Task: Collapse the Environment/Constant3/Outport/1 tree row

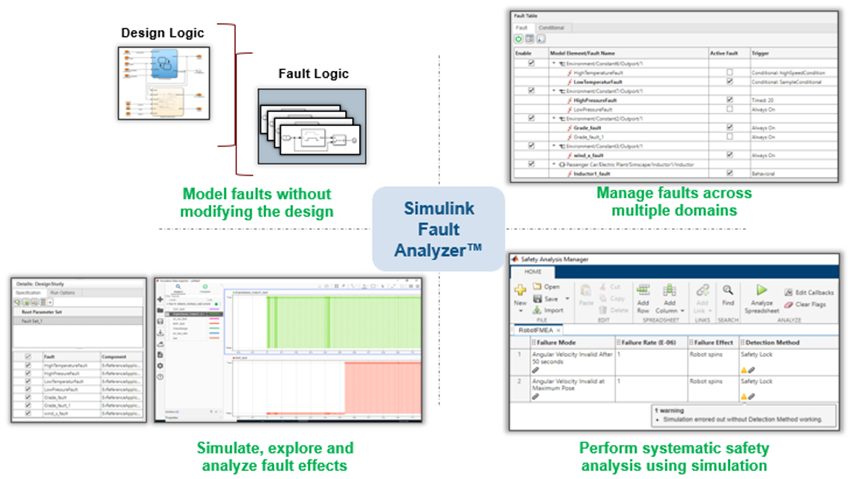Action: pyautogui.click(x=554, y=146)
